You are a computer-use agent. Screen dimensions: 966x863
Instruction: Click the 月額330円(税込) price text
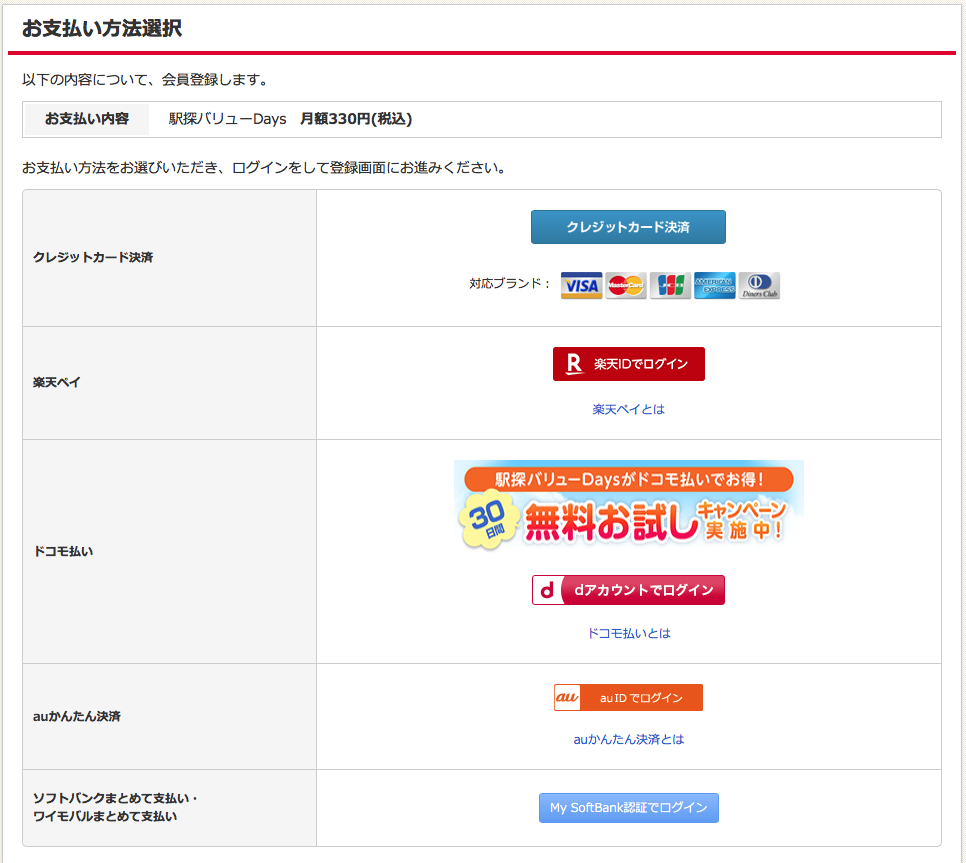coord(356,119)
